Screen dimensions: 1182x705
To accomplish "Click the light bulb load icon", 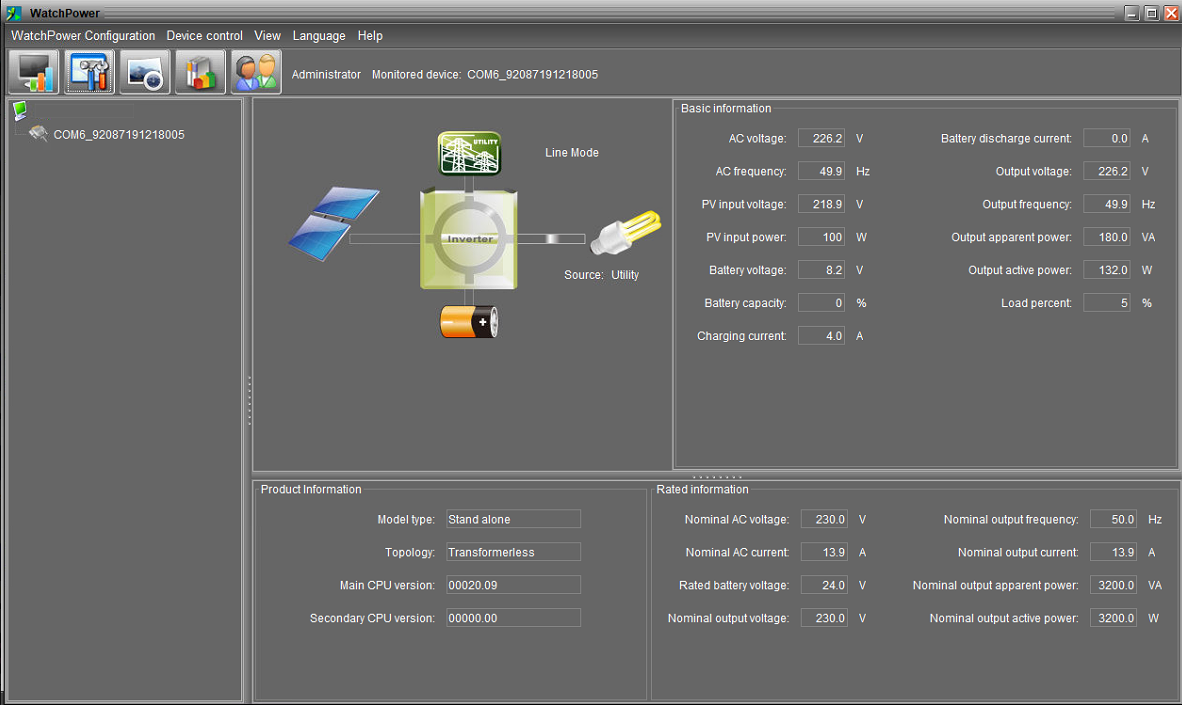I will [625, 232].
